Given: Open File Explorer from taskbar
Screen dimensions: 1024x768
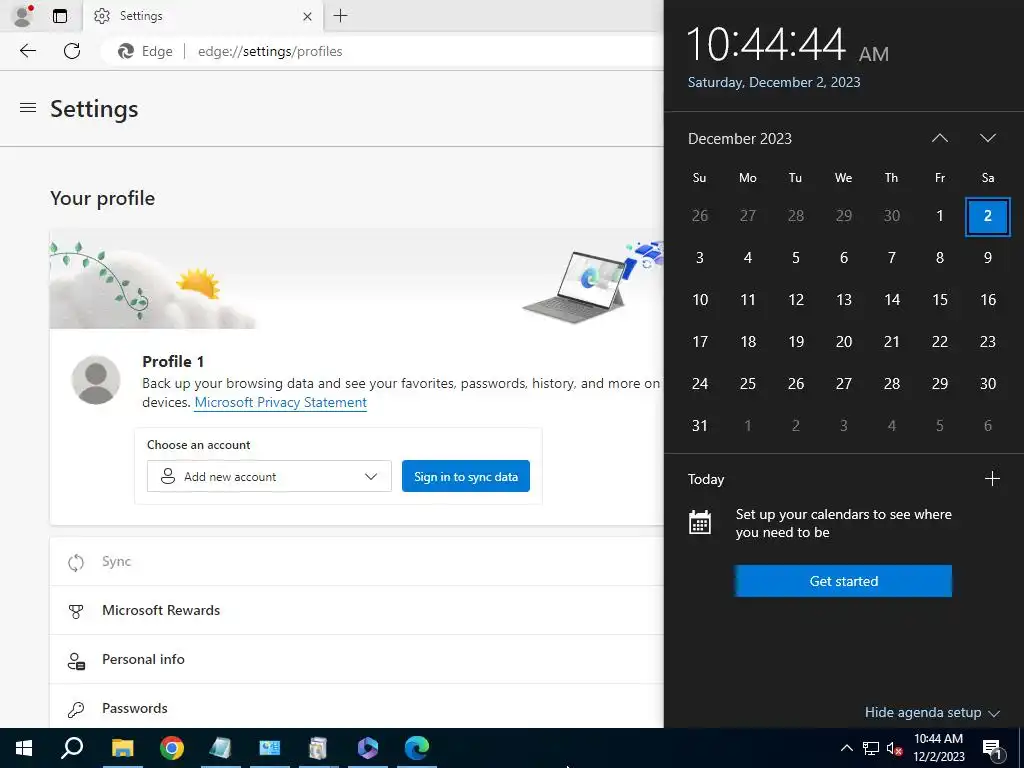Looking at the screenshot, I should click(x=122, y=748).
